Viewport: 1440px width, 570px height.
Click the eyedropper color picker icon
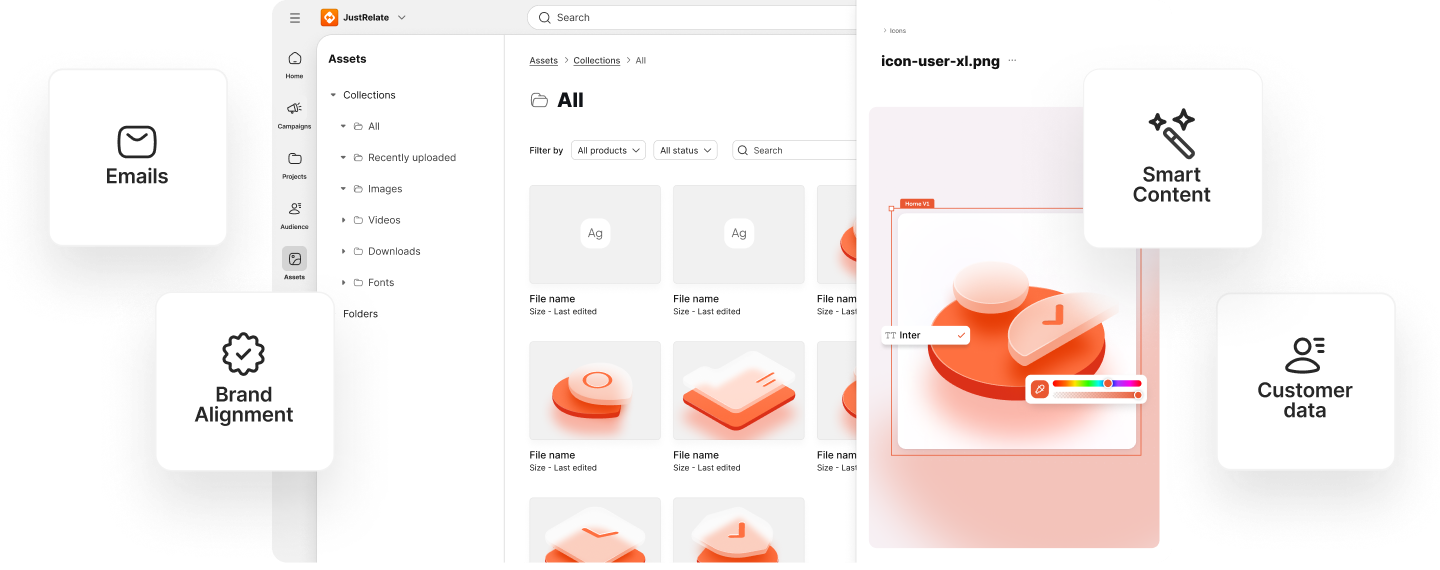(x=1040, y=389)
